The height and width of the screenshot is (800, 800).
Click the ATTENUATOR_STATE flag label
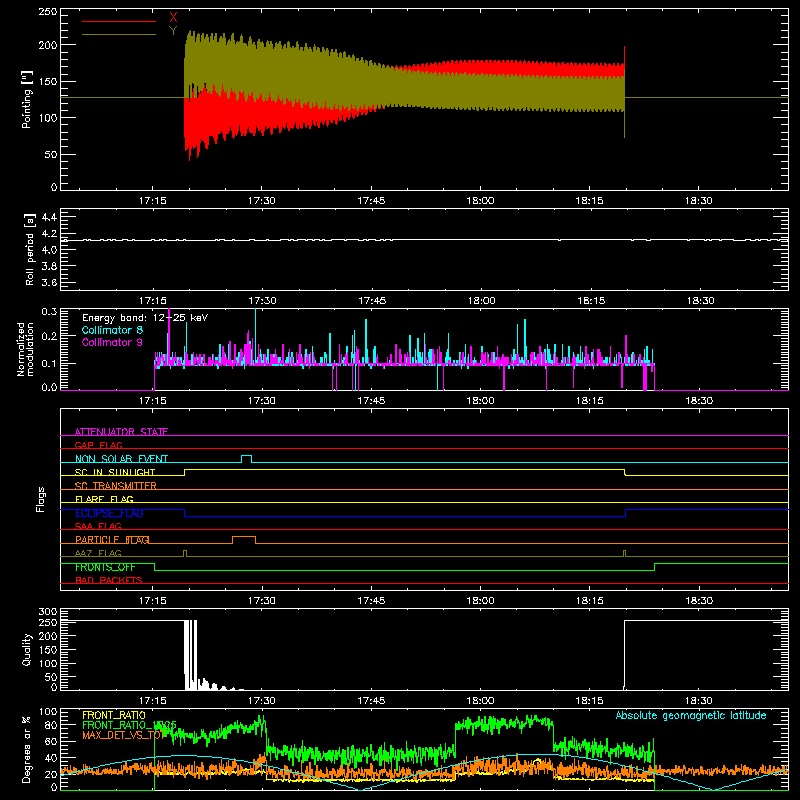[x=121, y=432]
